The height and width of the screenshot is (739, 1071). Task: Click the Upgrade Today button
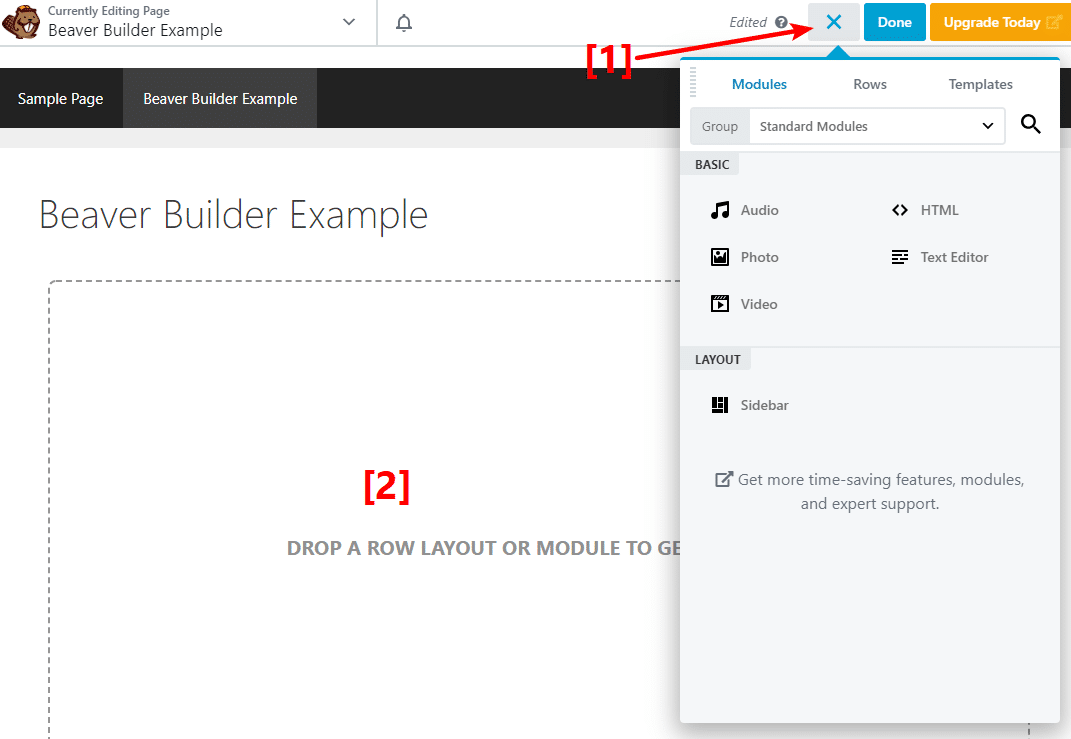[1000, 22]
